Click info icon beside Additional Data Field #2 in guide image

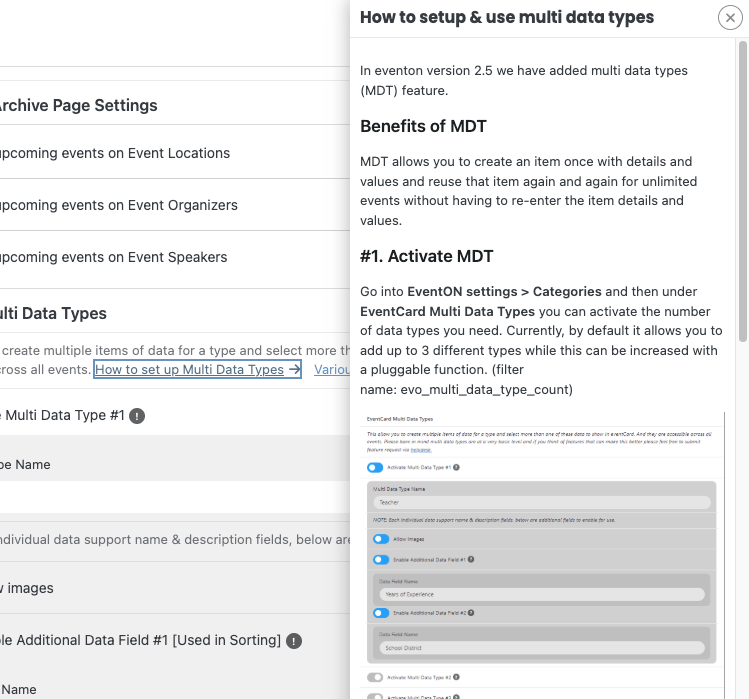tap(471, 613)
